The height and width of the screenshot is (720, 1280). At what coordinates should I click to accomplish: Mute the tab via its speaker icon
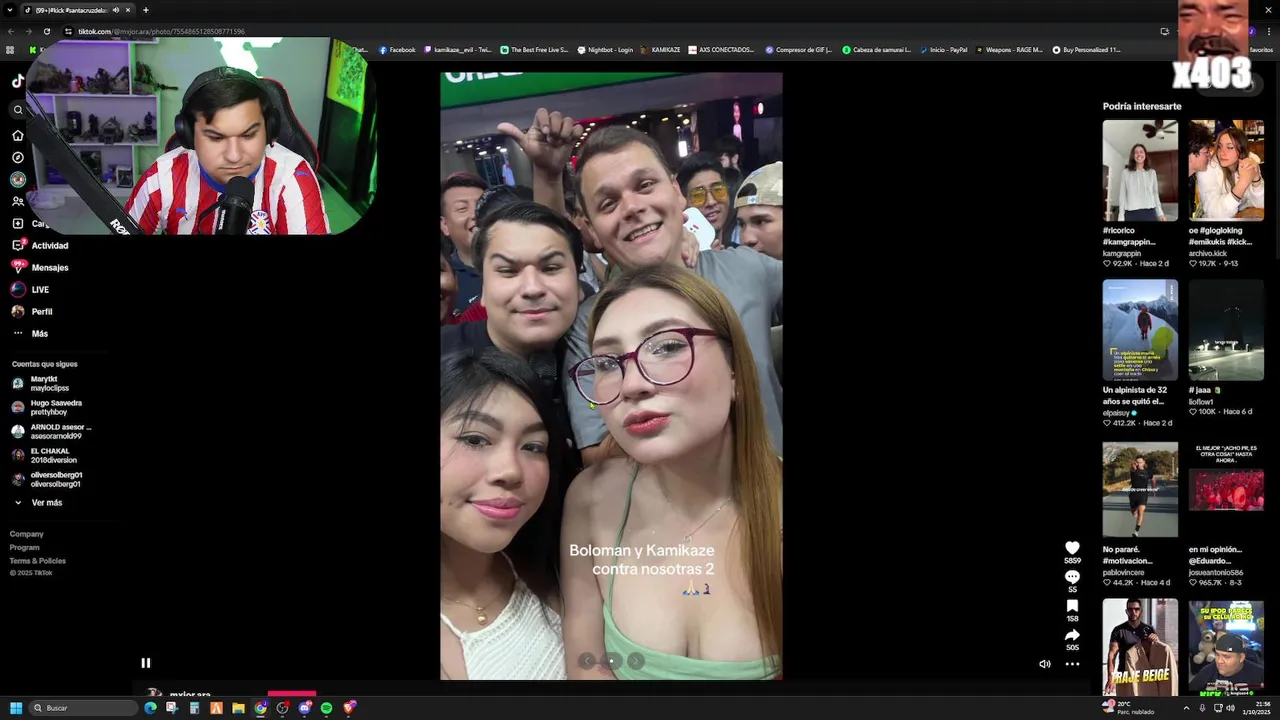[116, 10]
